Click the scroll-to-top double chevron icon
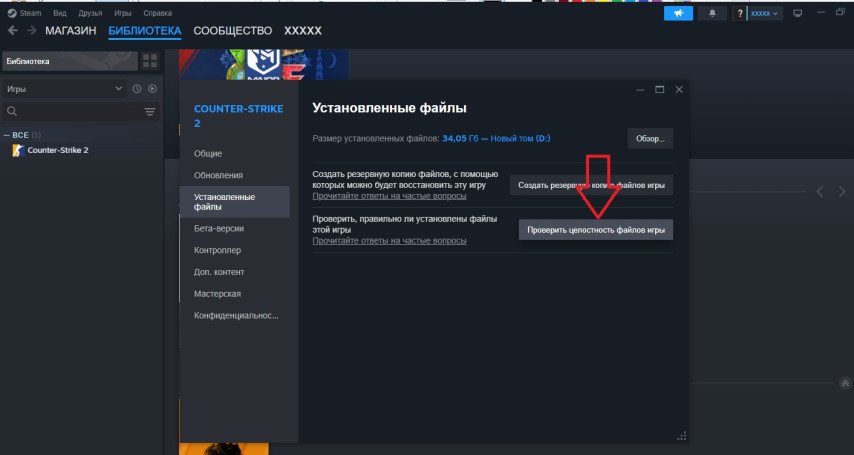This screenshot has height=455, width=854. point(845,384)
